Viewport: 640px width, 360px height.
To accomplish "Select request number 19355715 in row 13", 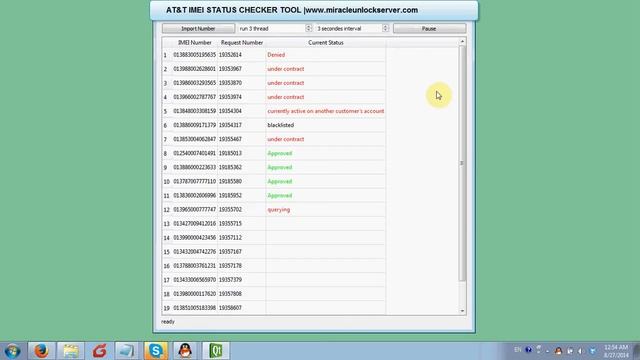I will coord(230,224).
